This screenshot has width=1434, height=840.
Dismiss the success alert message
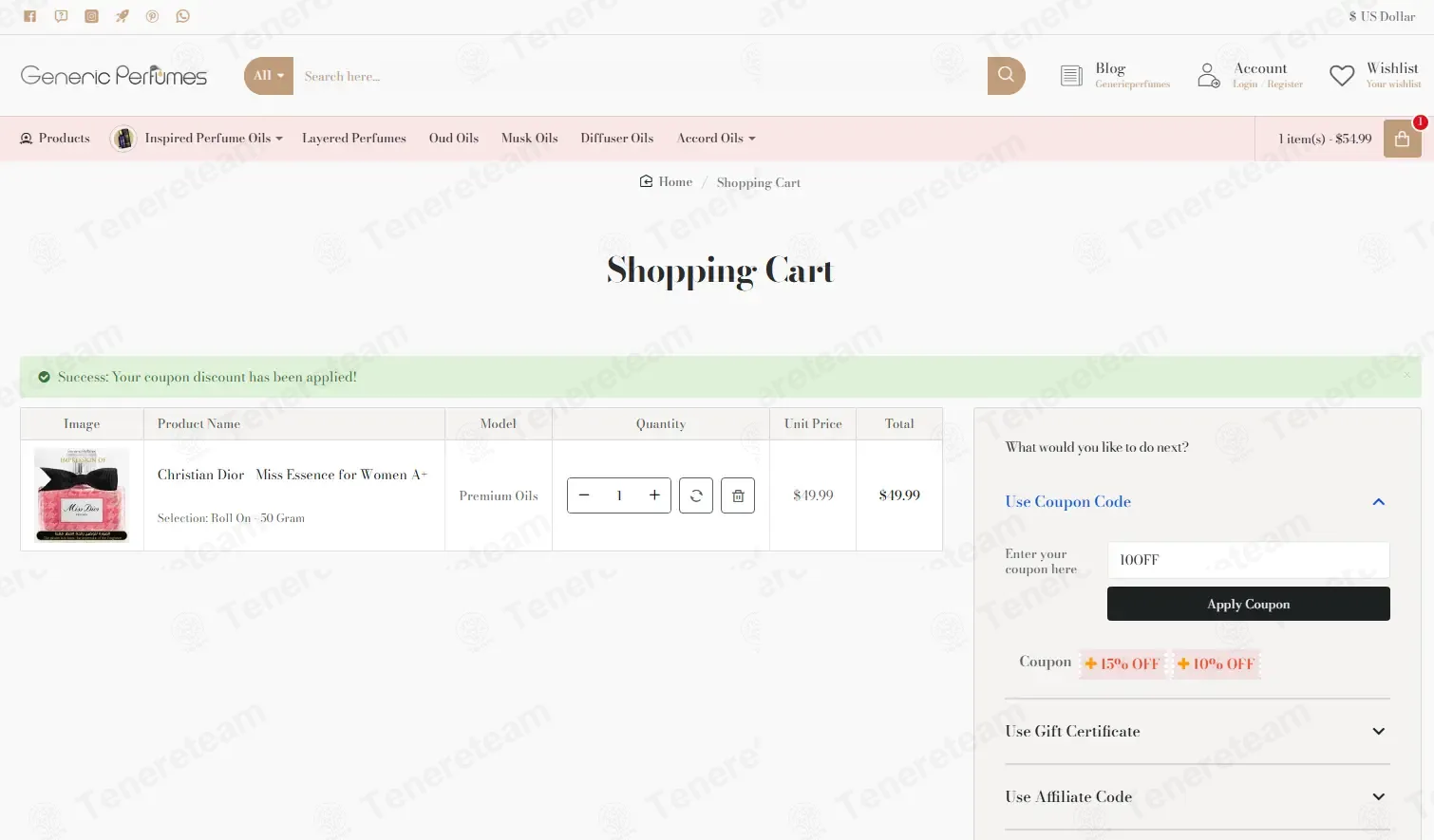tap(1406, 376)
